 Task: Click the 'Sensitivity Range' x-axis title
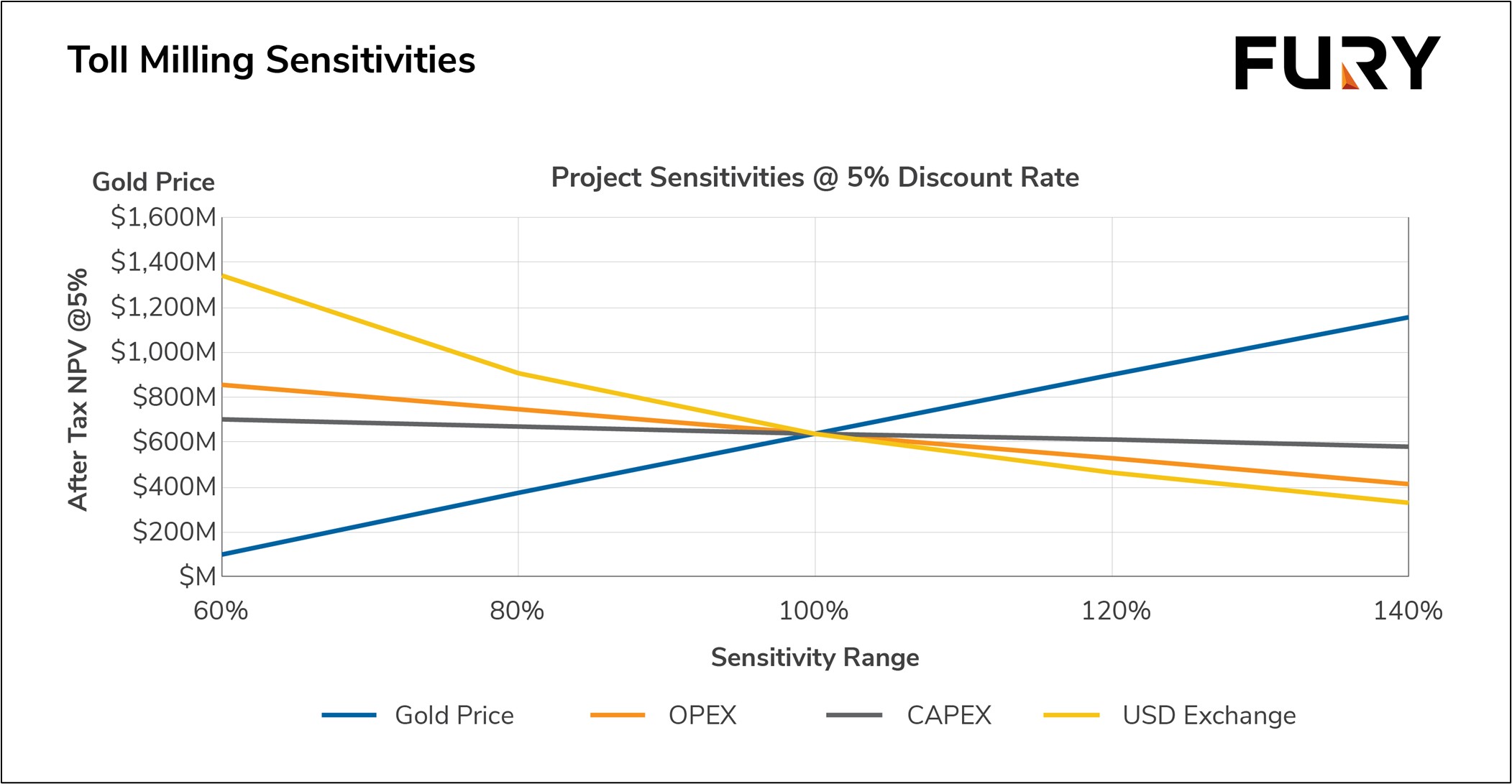[x=815, y=658]
